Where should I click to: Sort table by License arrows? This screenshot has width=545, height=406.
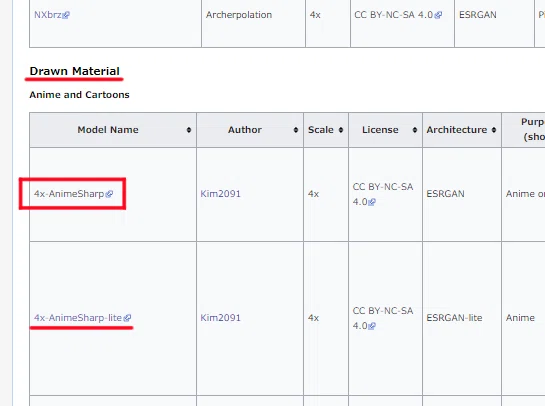(415, 130)
